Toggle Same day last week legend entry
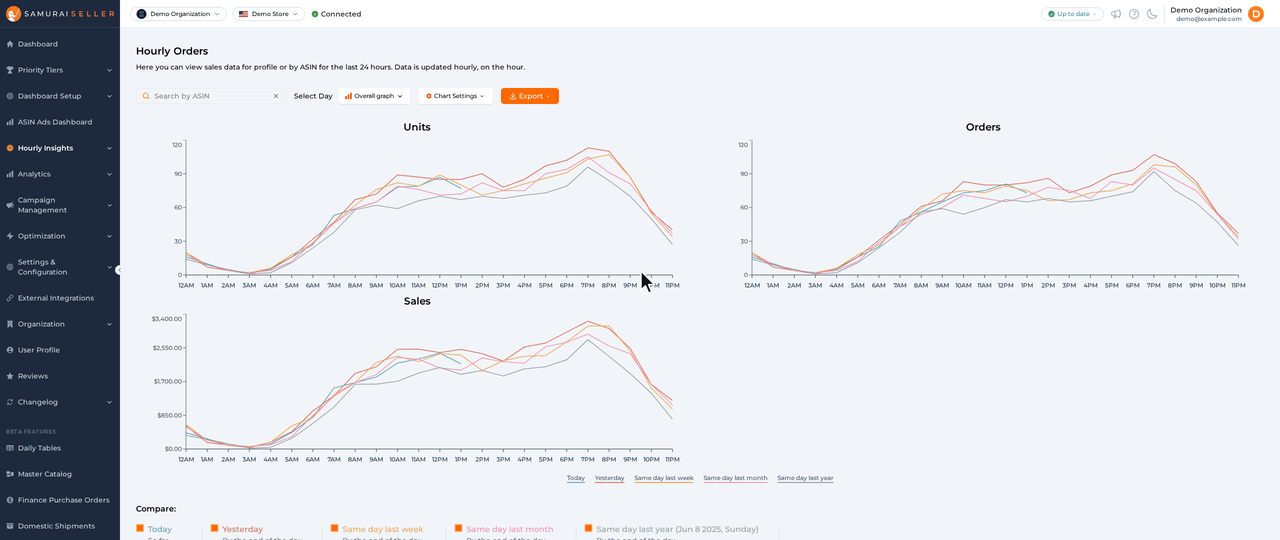1280x540 pixels. (x=664, y=478)
